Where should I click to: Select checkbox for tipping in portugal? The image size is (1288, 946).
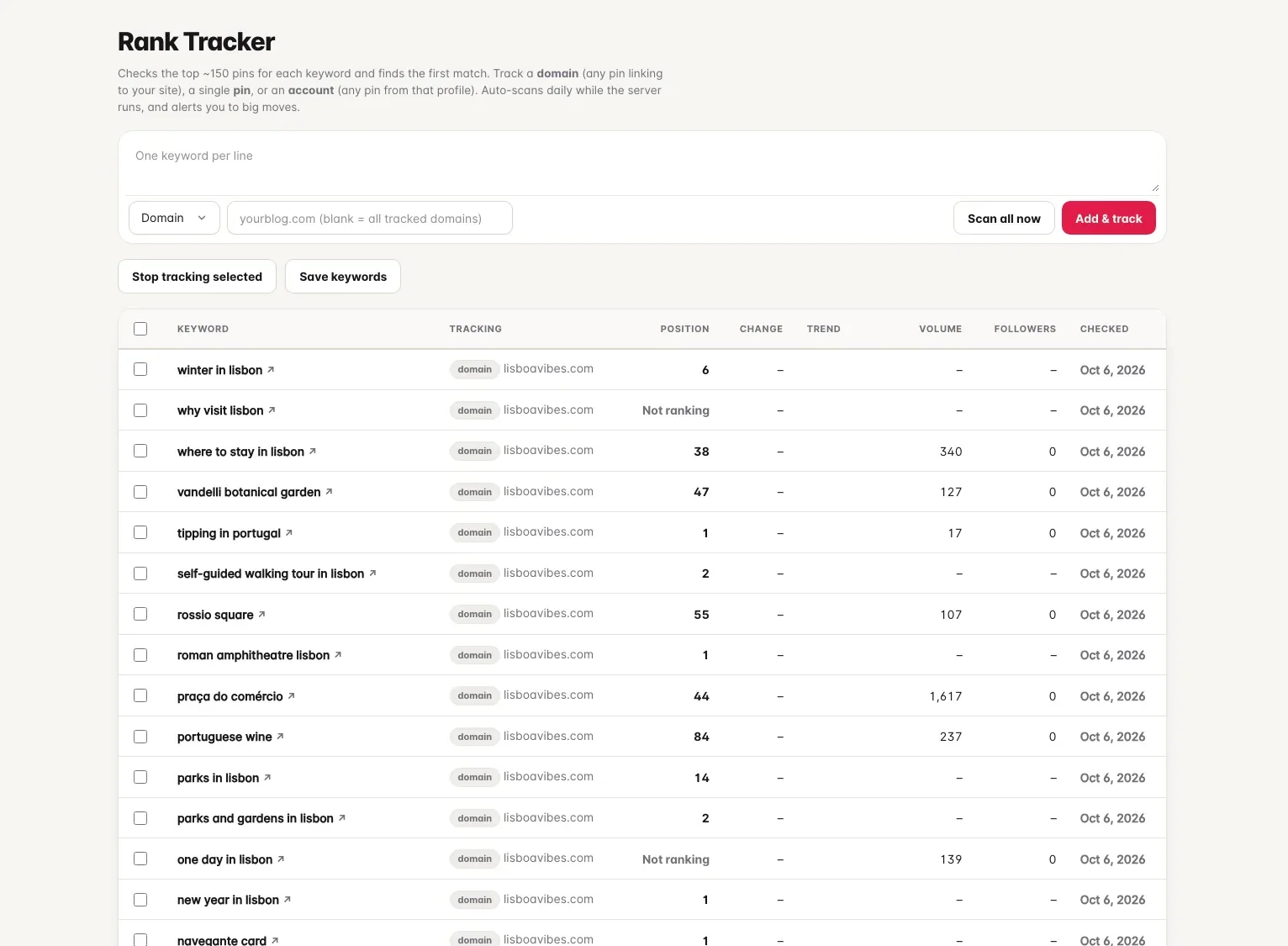140,532
